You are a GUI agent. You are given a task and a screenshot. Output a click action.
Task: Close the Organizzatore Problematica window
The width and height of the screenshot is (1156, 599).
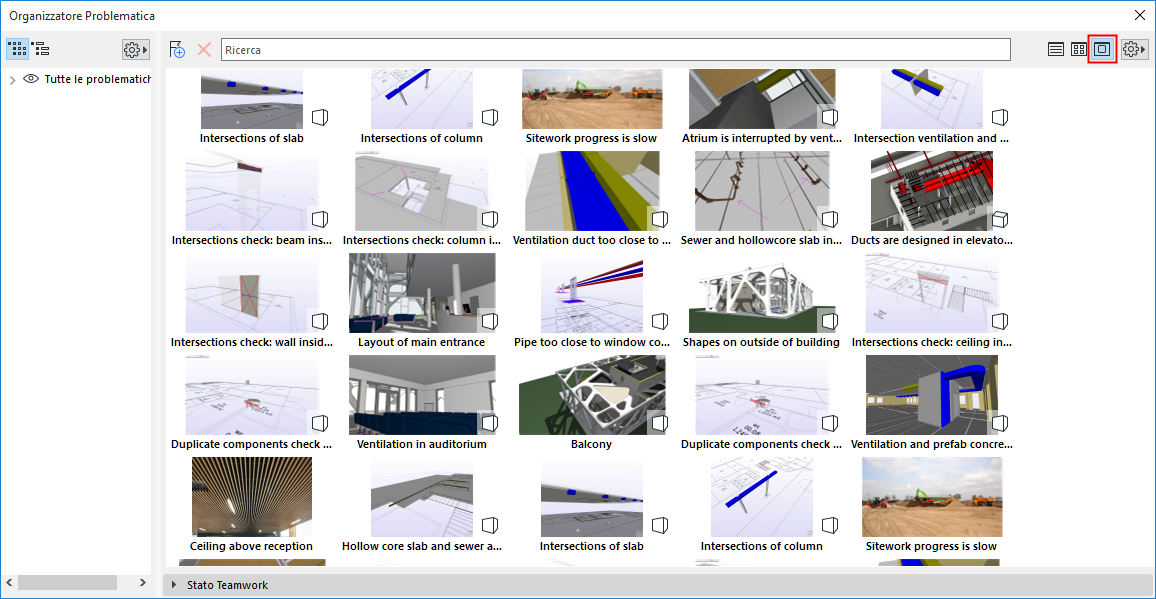click(1139, 15)
